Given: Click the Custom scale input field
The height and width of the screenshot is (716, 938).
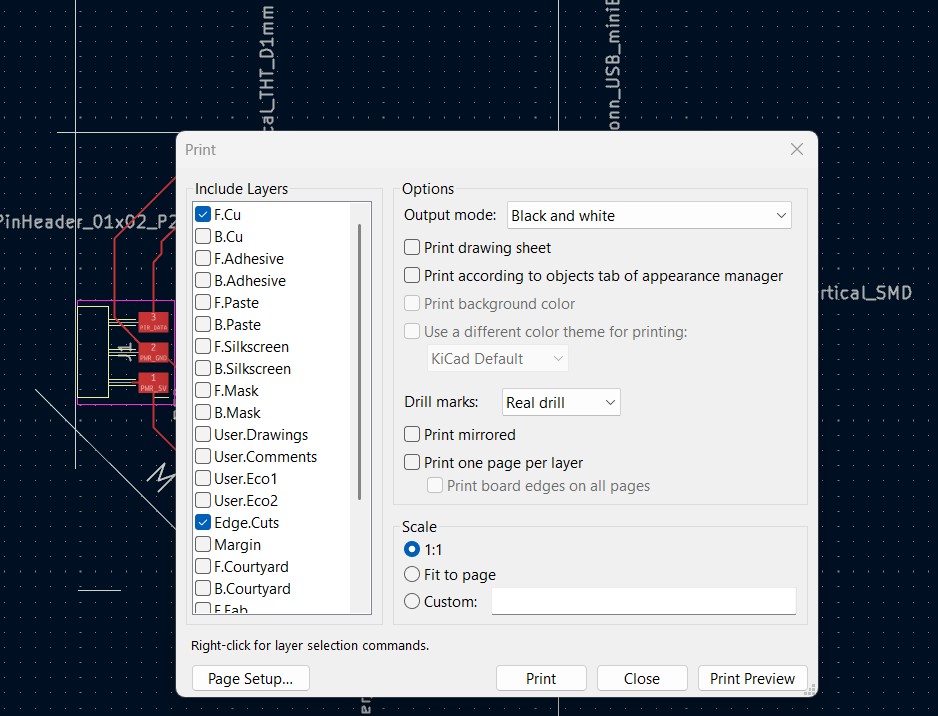Looking at the screenshot, I should (x=644, y=601).
